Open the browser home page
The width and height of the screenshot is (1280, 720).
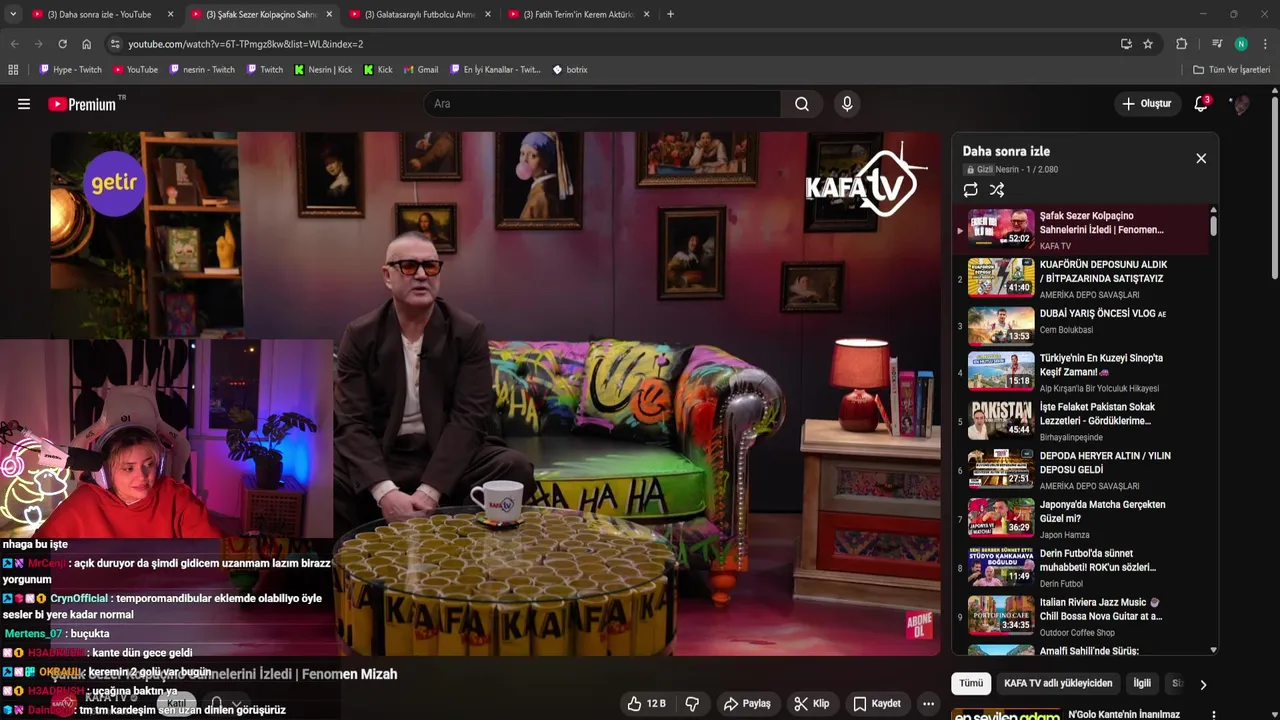coord(86,44)
